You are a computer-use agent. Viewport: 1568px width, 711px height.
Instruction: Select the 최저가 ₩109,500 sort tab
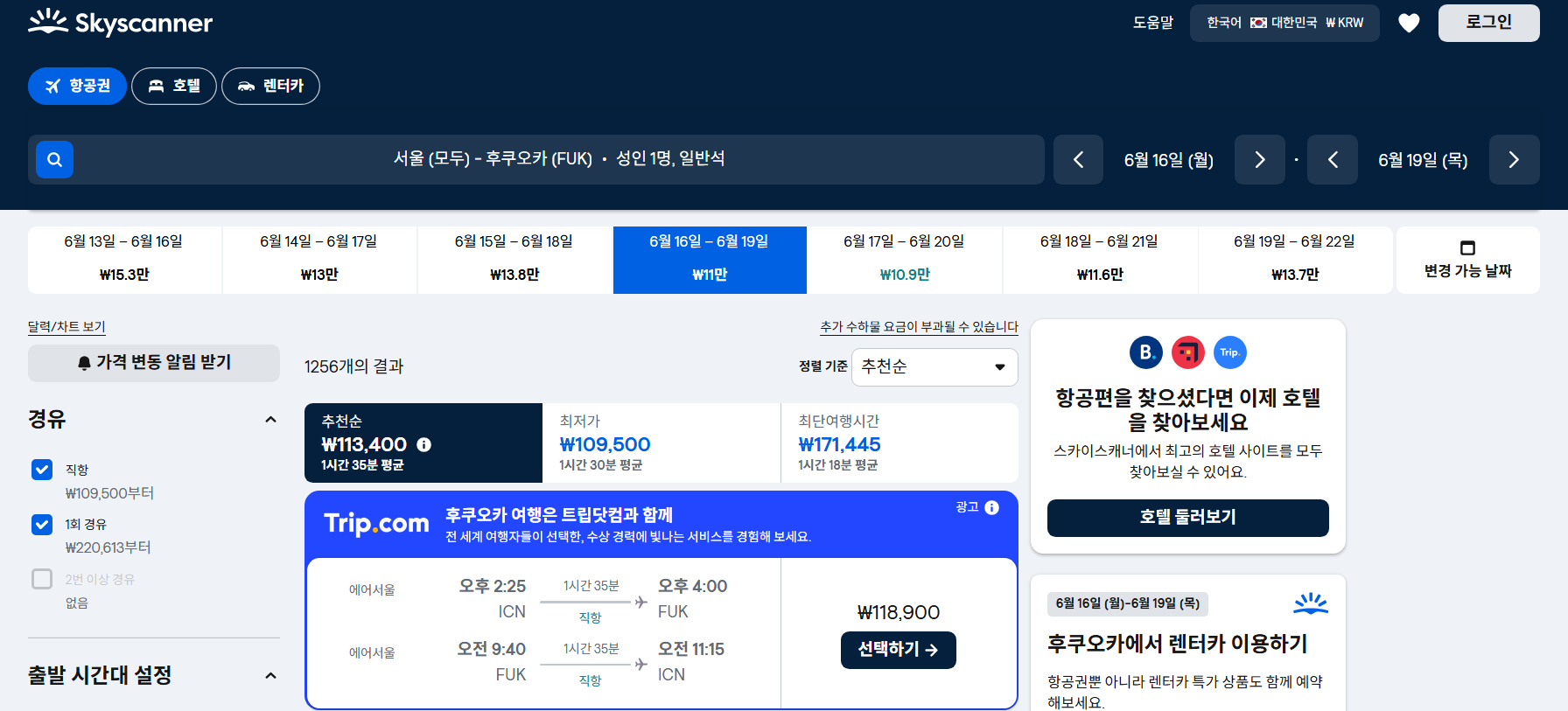(661, 443)
